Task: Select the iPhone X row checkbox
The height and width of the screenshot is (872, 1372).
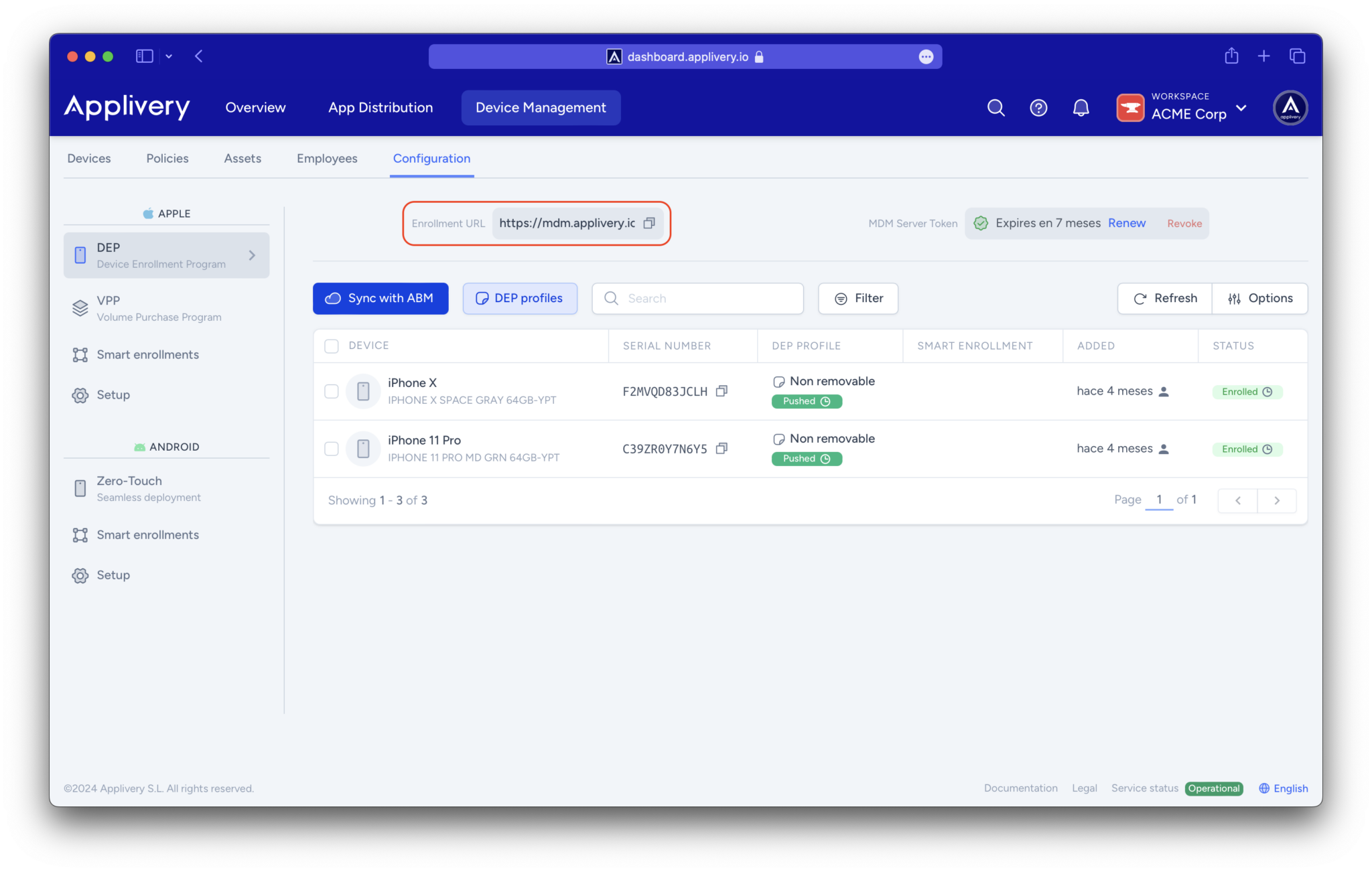Action: point(332,391)
